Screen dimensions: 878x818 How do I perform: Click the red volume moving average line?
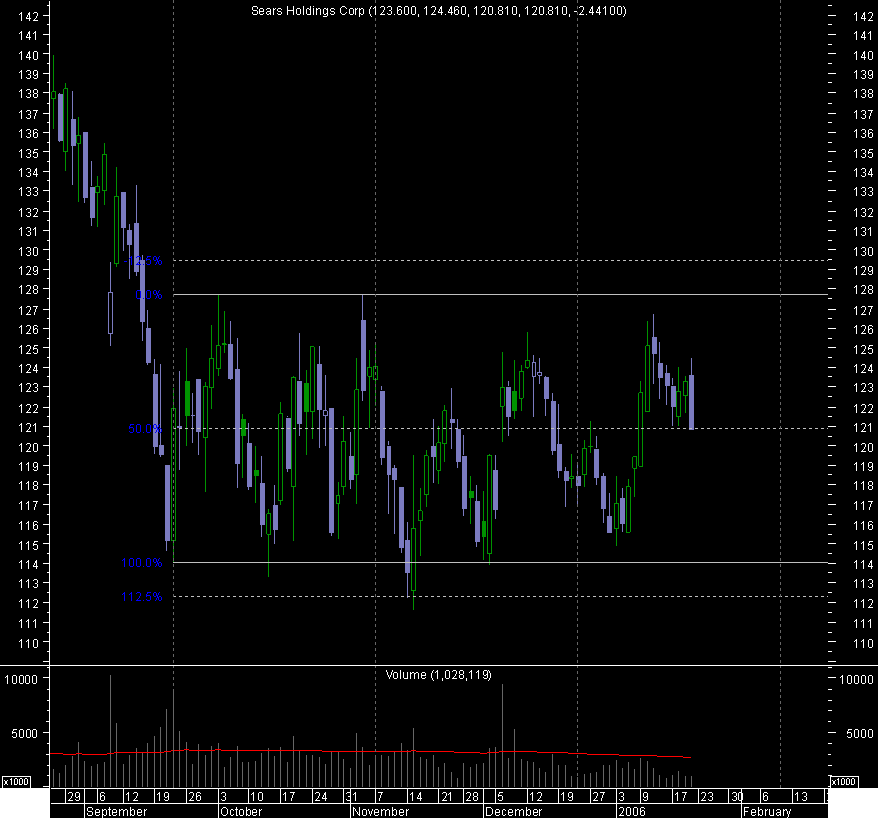pyautogui.click(x=370, y=751)
